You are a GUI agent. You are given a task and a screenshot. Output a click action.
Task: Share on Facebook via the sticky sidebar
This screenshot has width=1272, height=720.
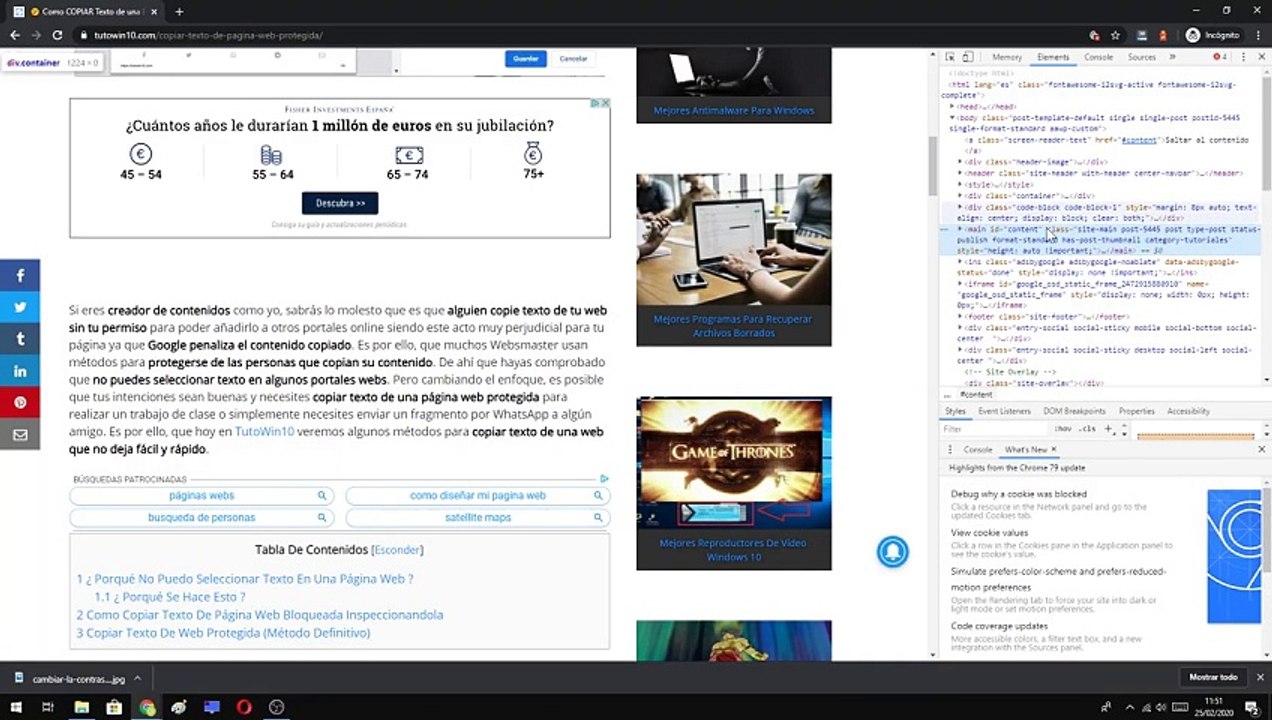pyautogui.click(x=20, y=275)
